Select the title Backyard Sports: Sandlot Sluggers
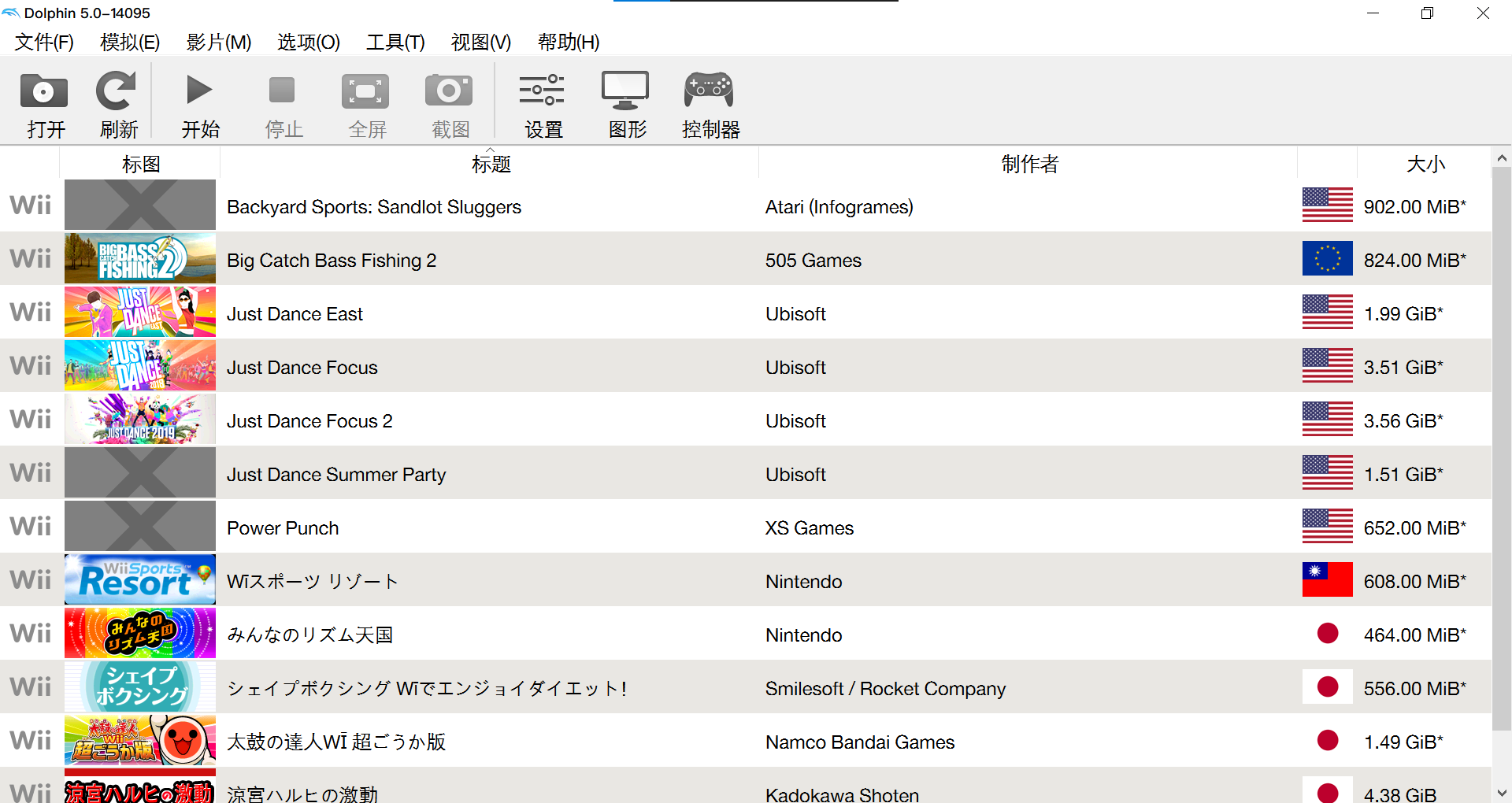1512x803 pixels. (x=374, y=207)
